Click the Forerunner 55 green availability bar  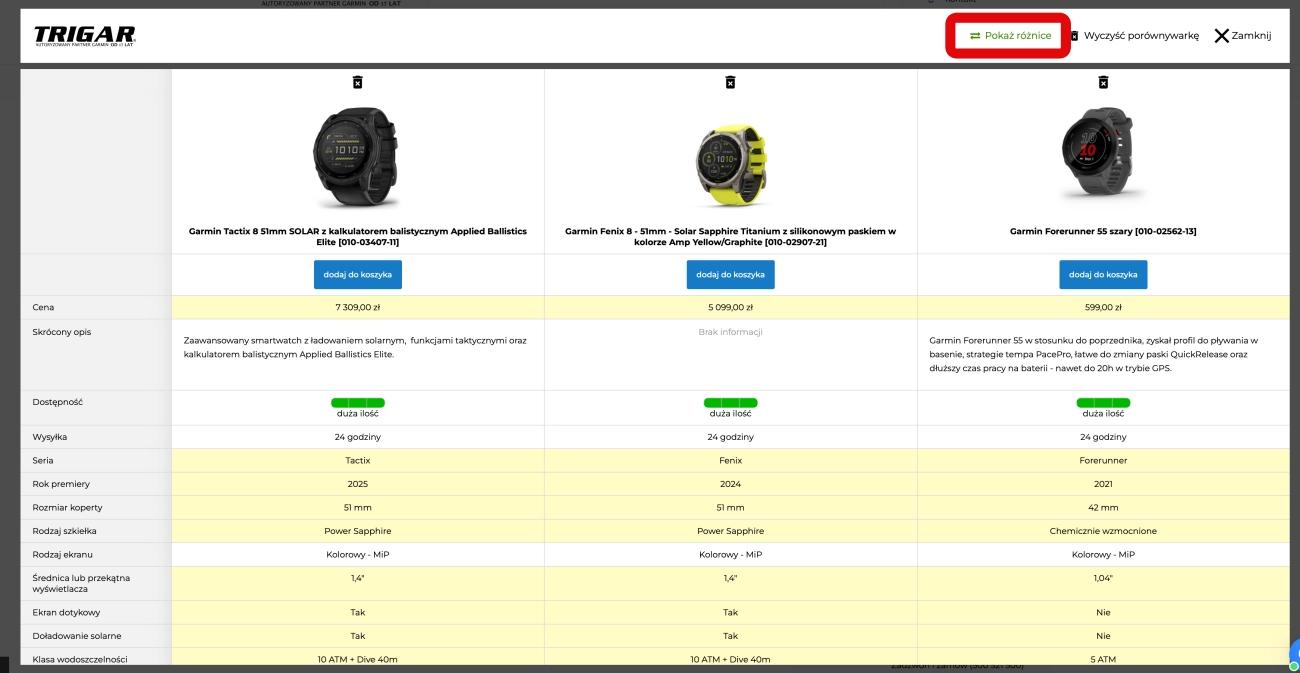tap(1103, 402)
